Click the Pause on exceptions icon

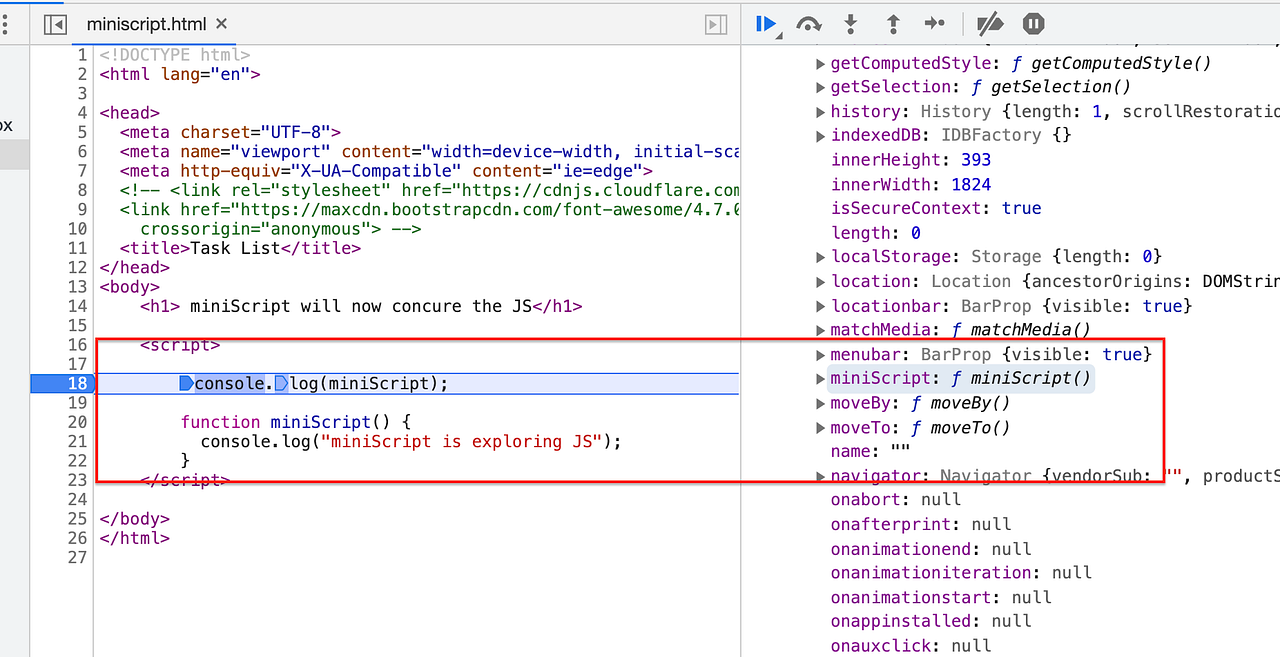click(1033, 23)
